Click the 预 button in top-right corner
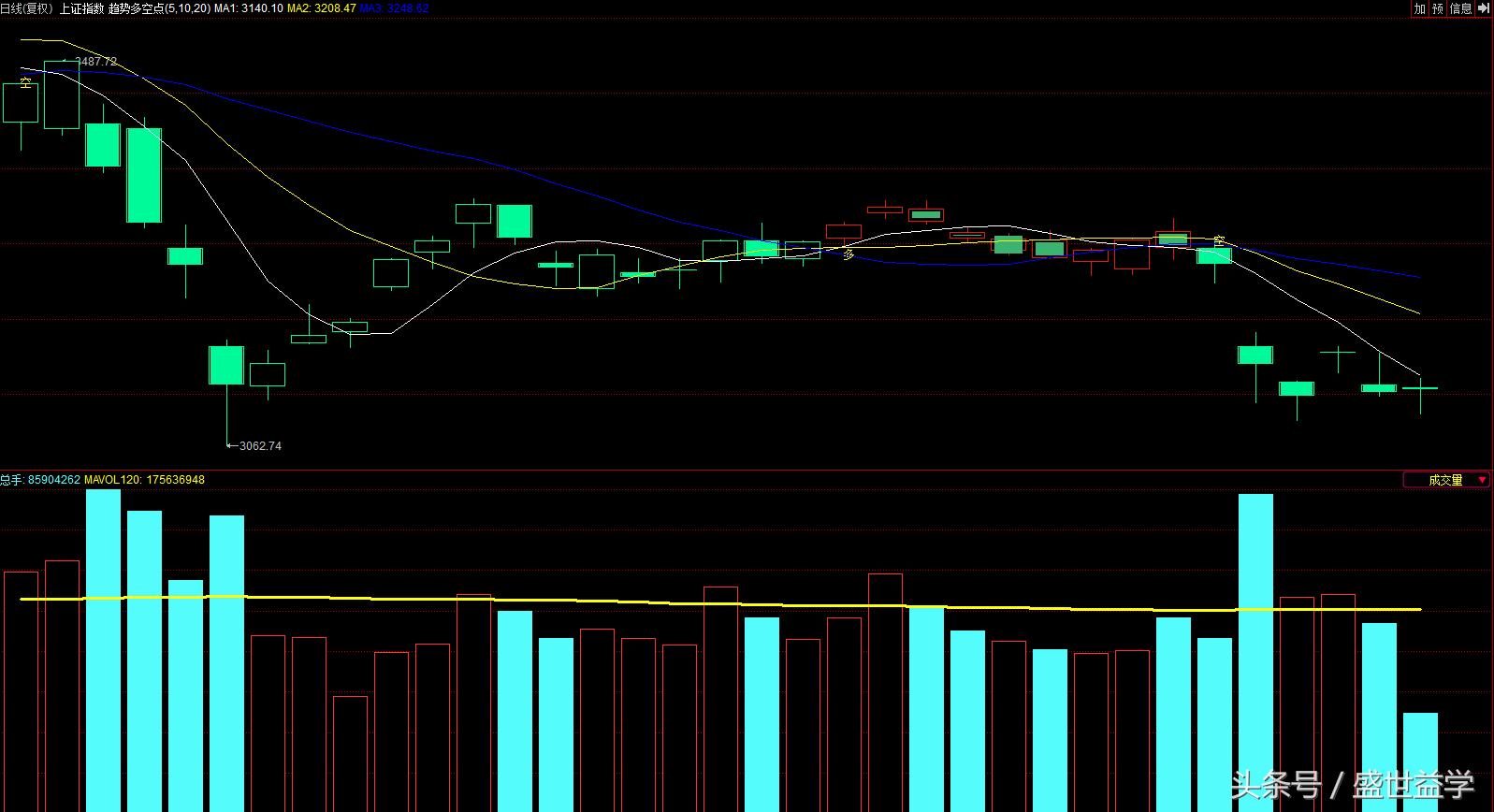The width and height of the screenshot is (1494, 812). tap(1437, 8)
